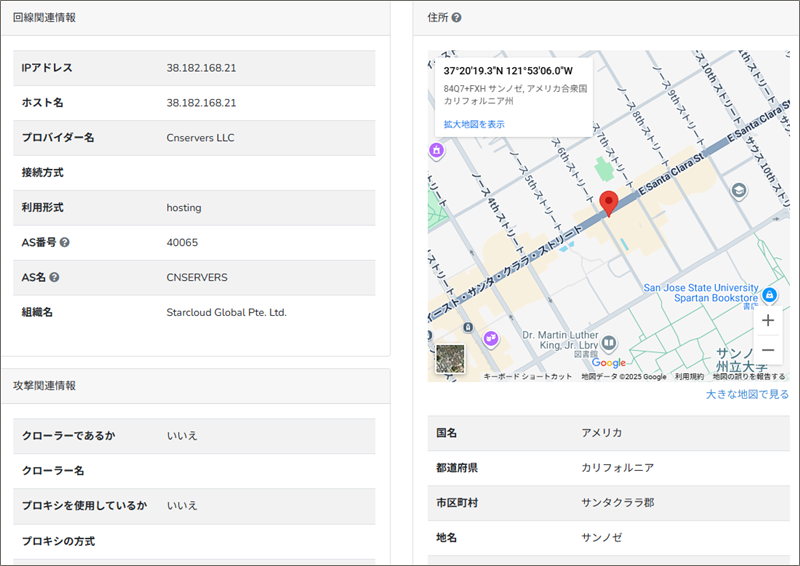Click plus code 84Q7+FXH address text

(x=515, y=94)
